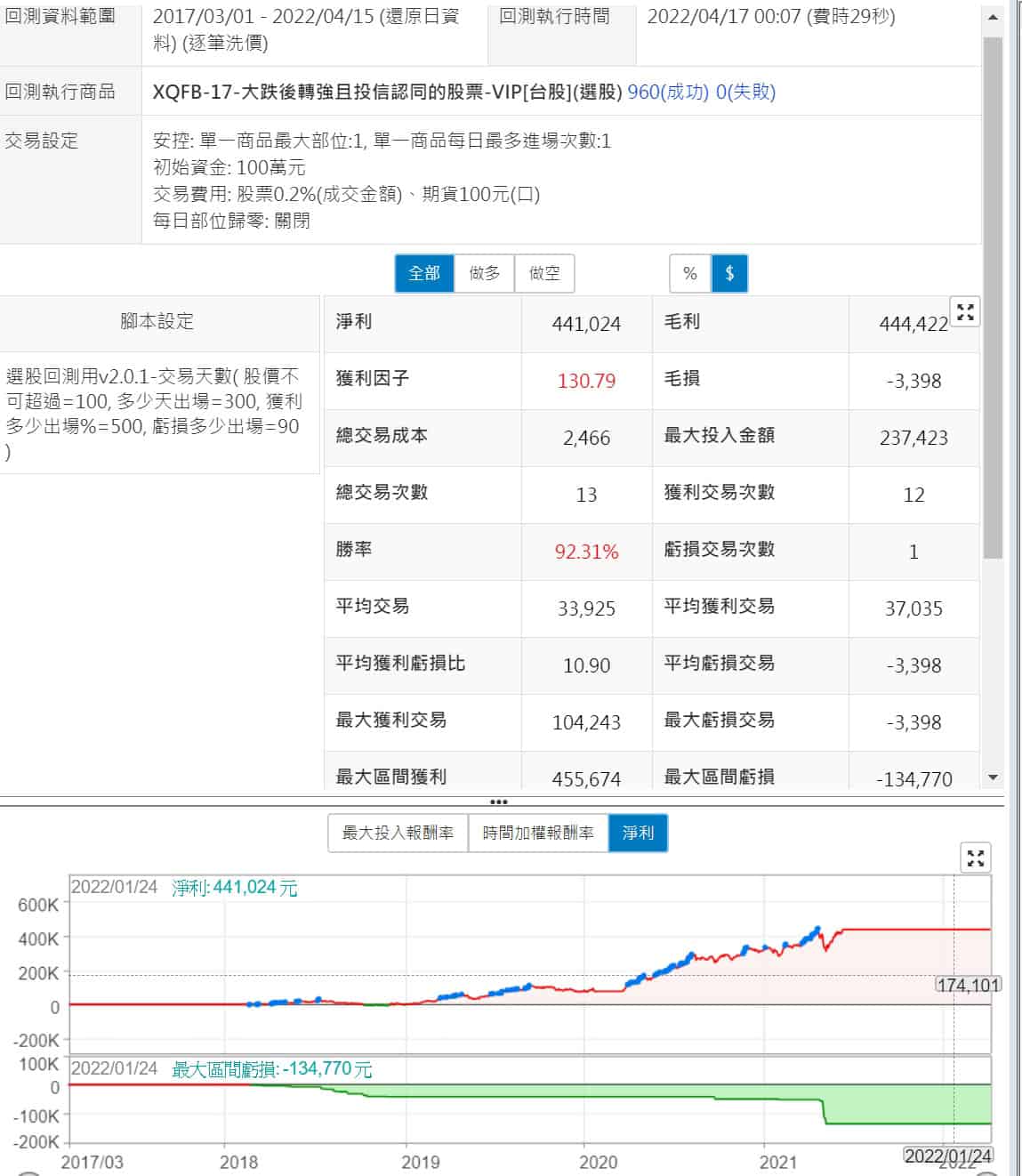Screen dimensions: 1022x1176
Task: Click the scroll-down arrow beside 最大區間虧損
Action: click(993, 777)
